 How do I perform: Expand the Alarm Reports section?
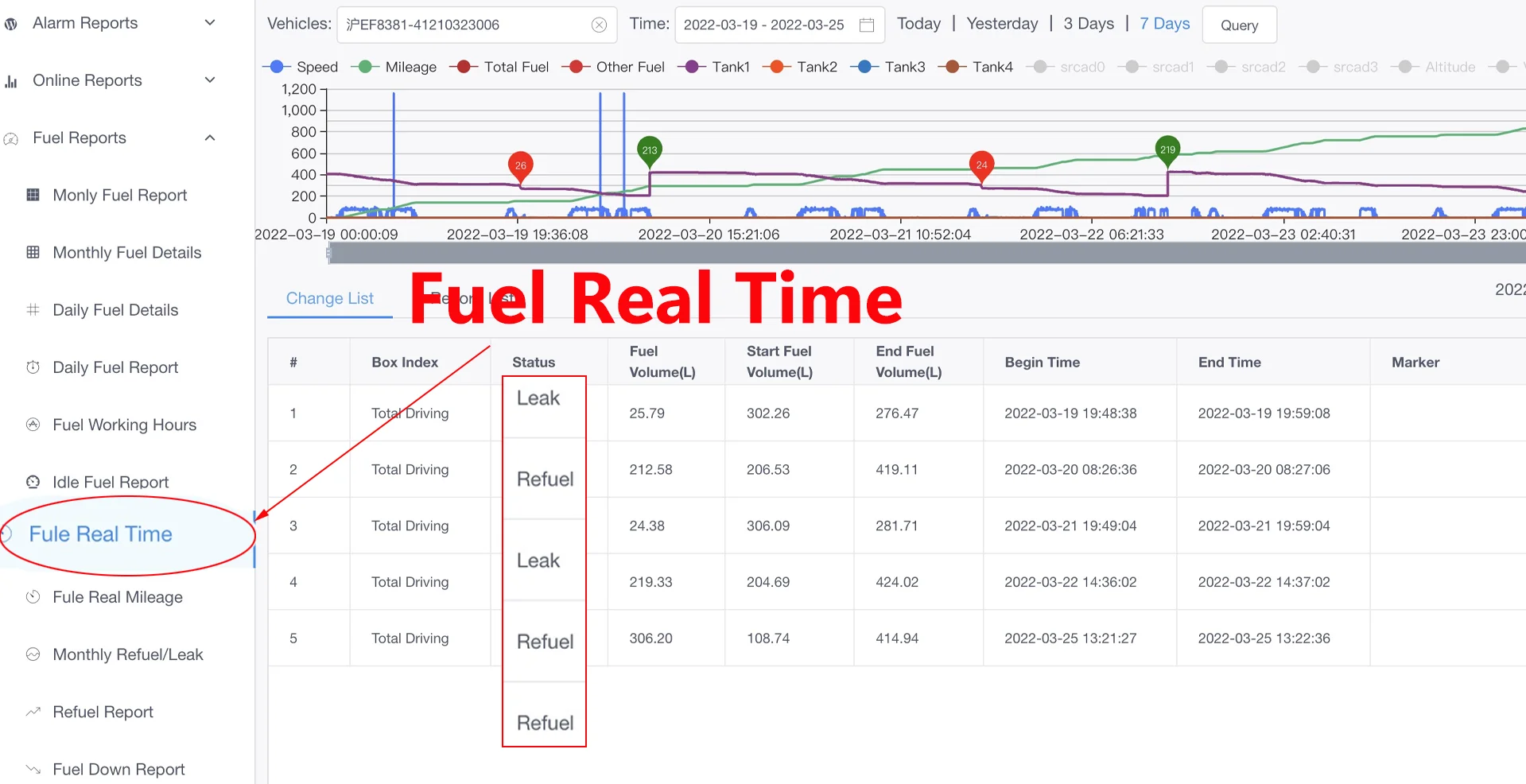click(209, 22)
